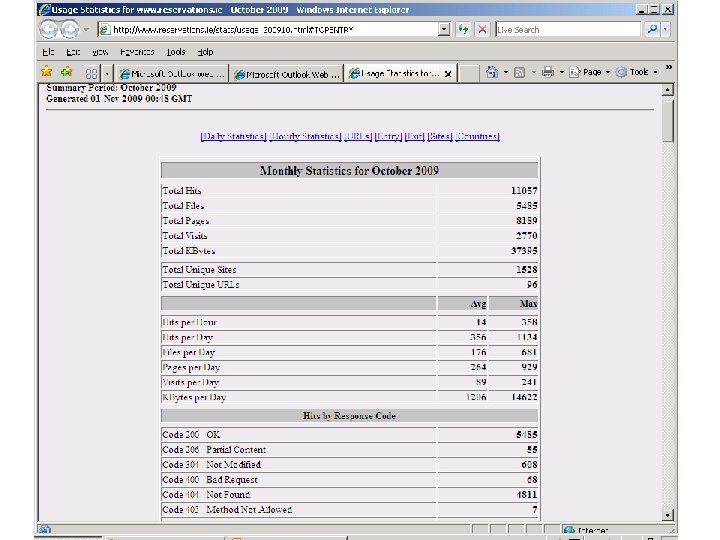Viewport: 720px width, 540px height.
Task: Follow the URLs link
Action: [358, 136]
